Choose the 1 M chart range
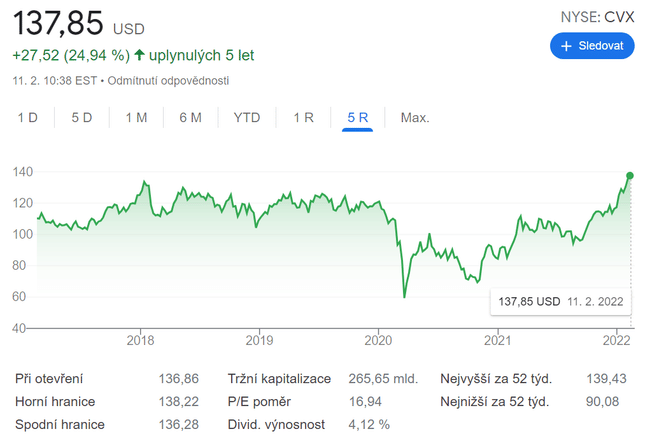This screenshot has height=441, width=650. click(136, 118)
